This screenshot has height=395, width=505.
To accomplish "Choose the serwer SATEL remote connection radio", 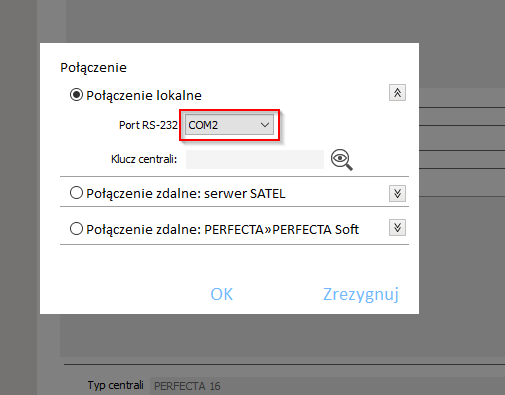I will (x=76, y=193).
